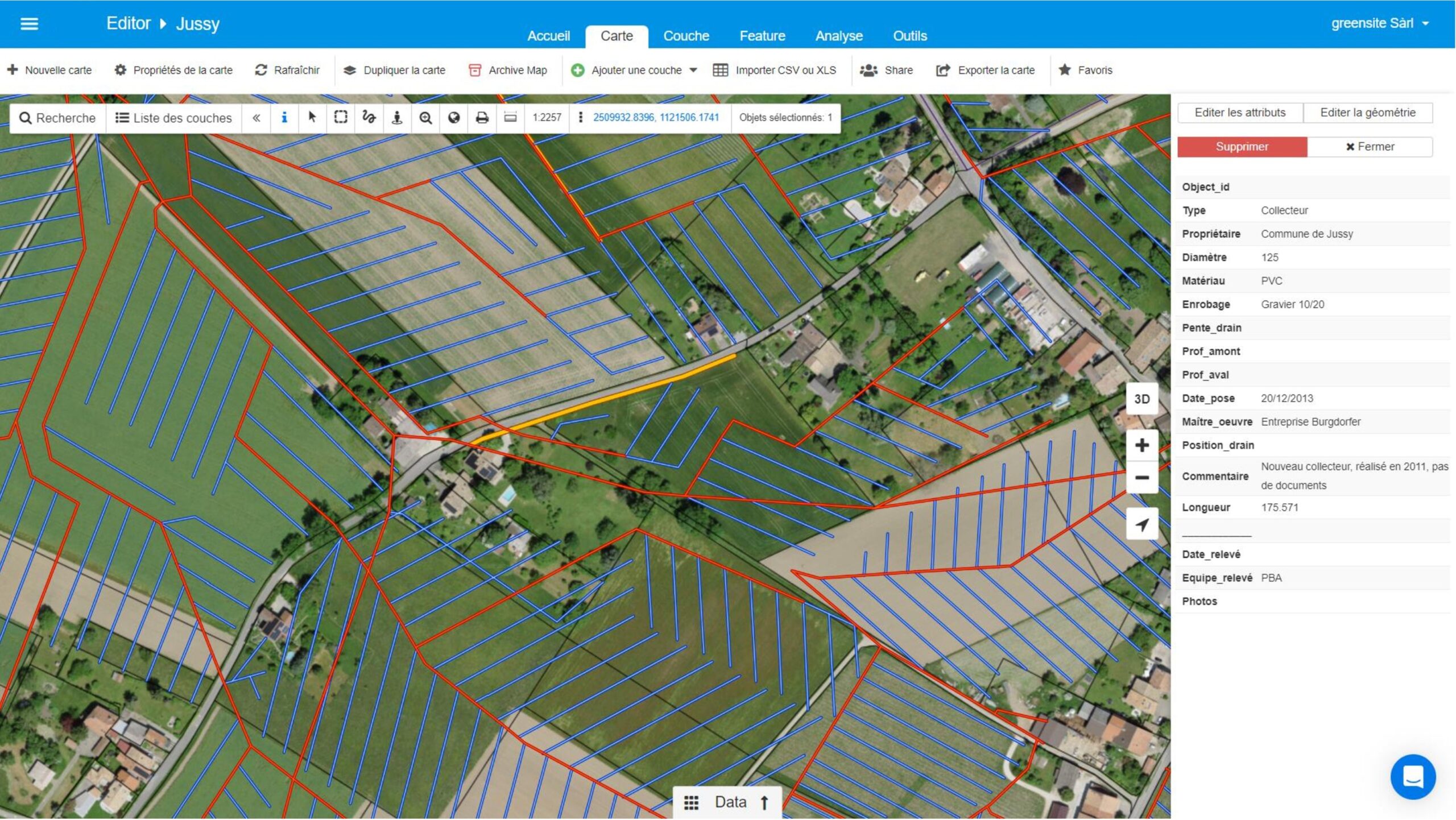Click Editor breadcrumb link
The image size is (1456, 820).
click(129, 23)
